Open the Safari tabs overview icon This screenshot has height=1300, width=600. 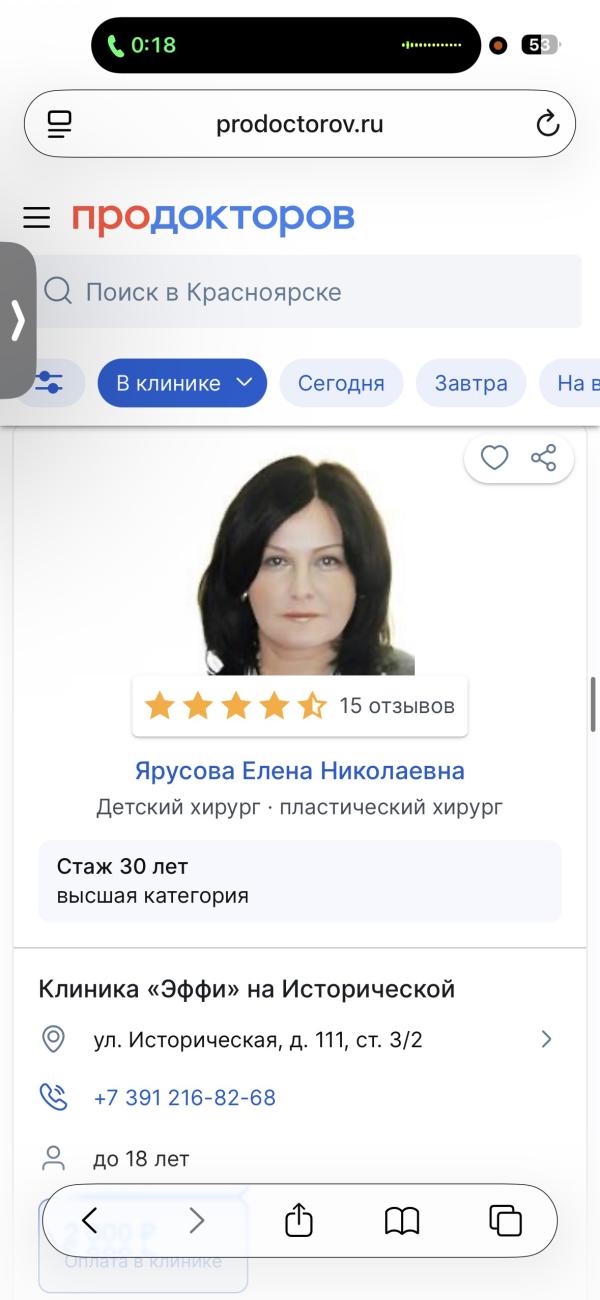506,1220
